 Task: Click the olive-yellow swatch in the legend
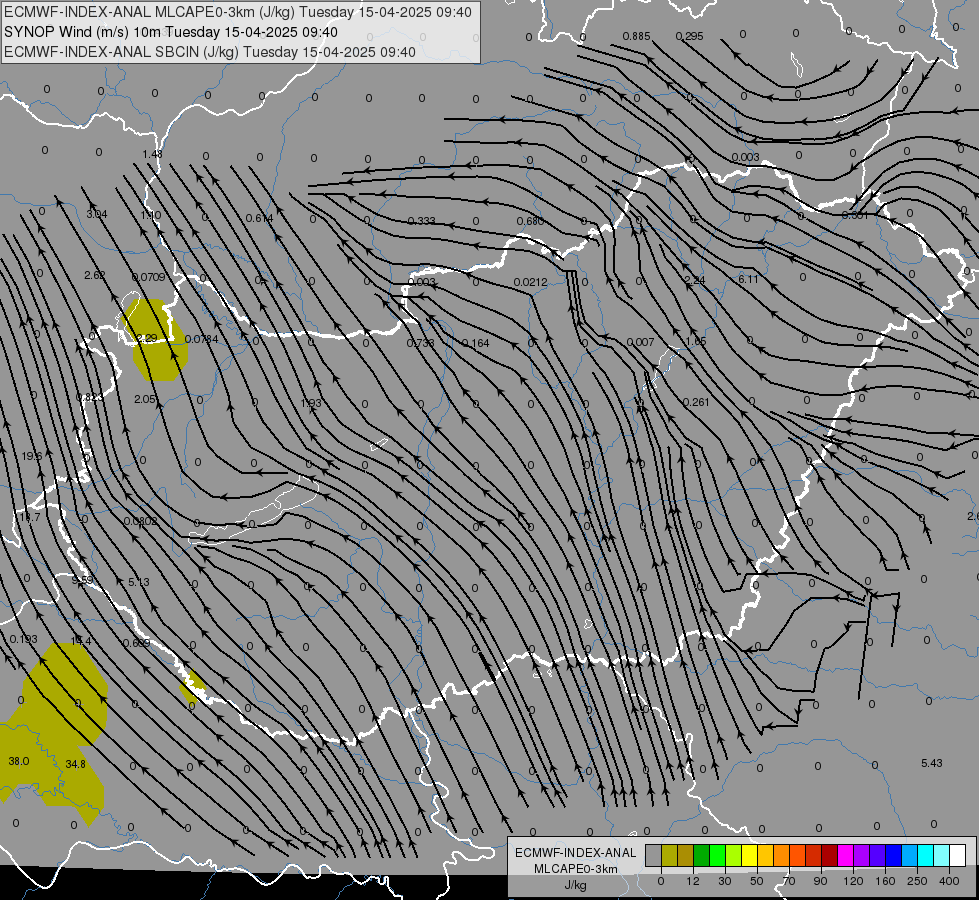669,856
